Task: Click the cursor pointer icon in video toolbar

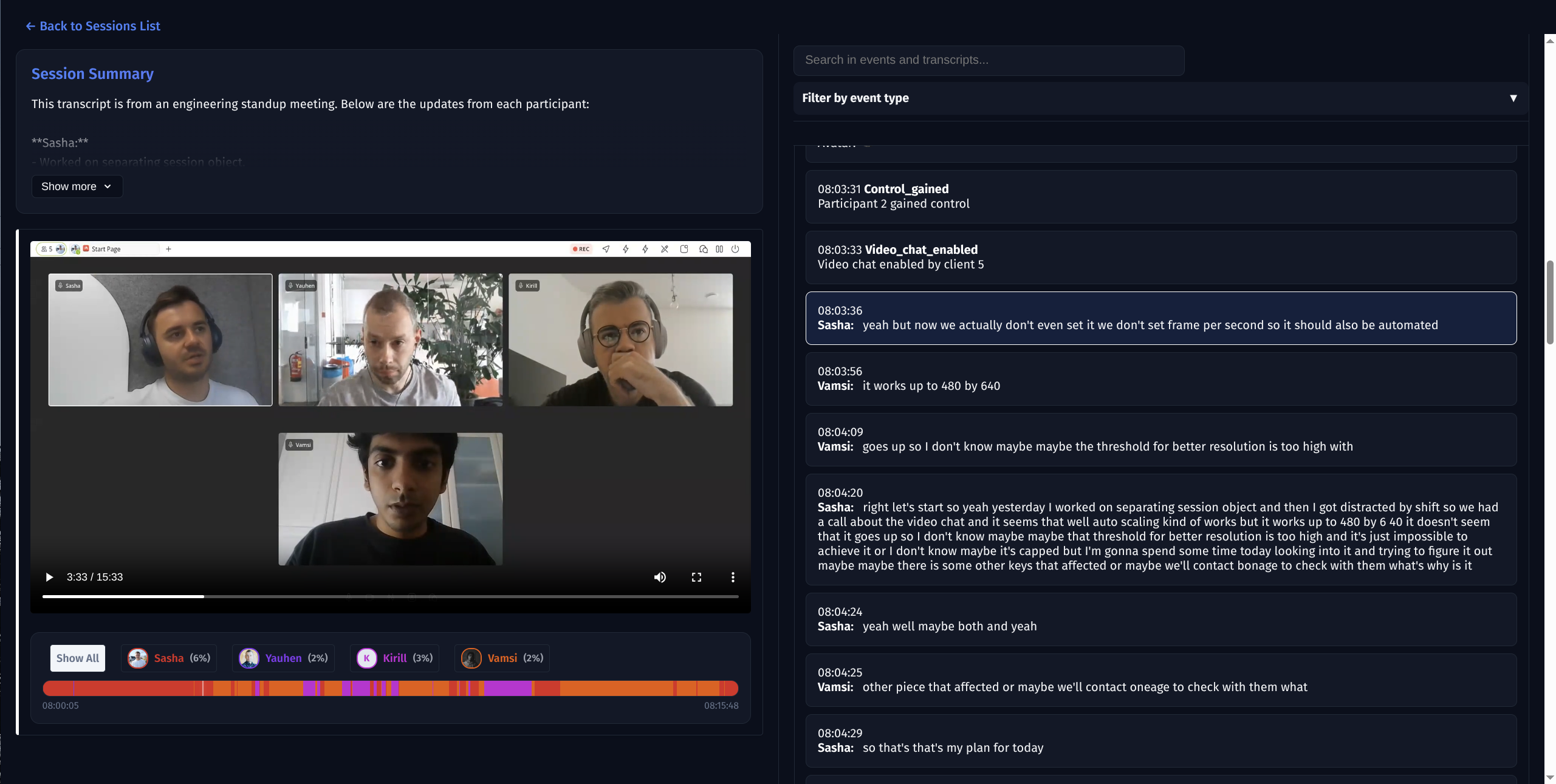Action: [606, 249]
